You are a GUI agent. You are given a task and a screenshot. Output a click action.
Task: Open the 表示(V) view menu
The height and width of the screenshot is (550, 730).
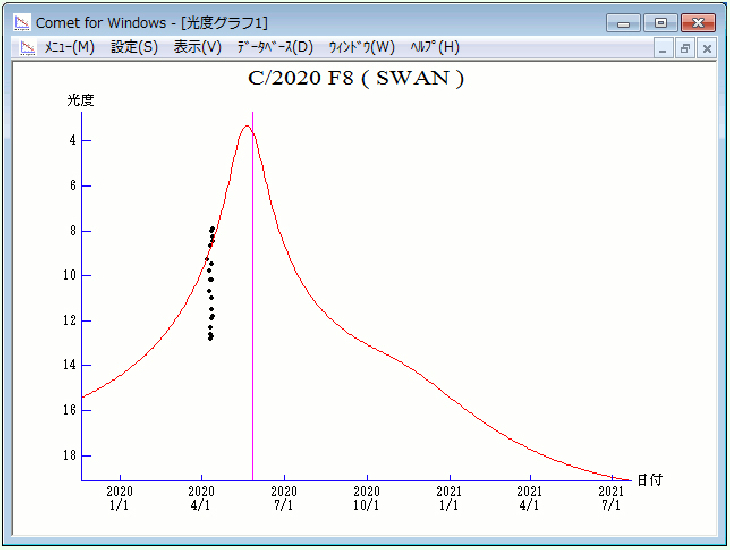(197, 47)
